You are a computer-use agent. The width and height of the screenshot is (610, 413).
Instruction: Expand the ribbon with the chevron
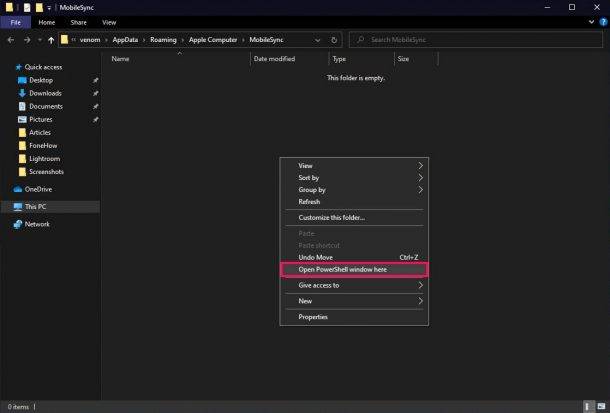(591, 22)
